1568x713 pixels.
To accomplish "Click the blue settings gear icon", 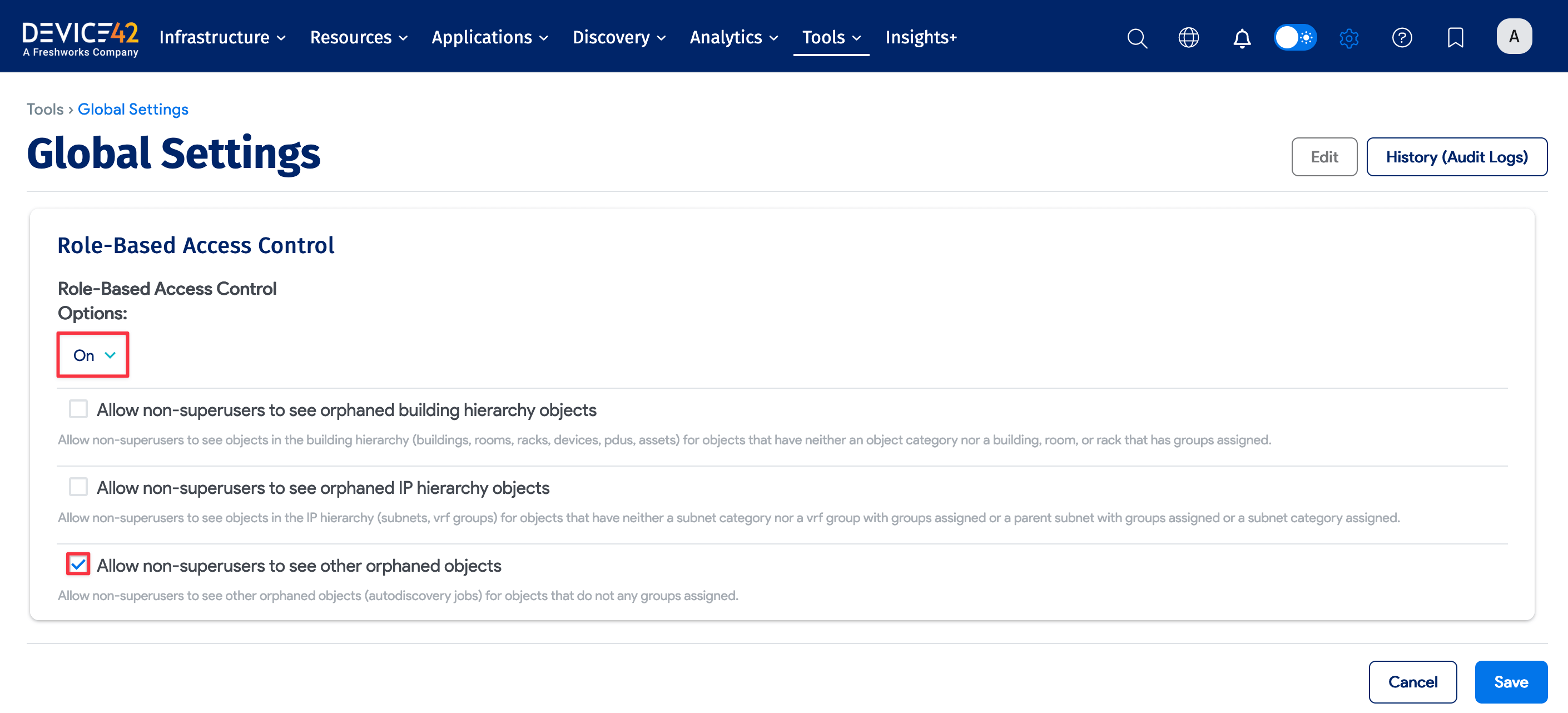I will [1349, 38].
